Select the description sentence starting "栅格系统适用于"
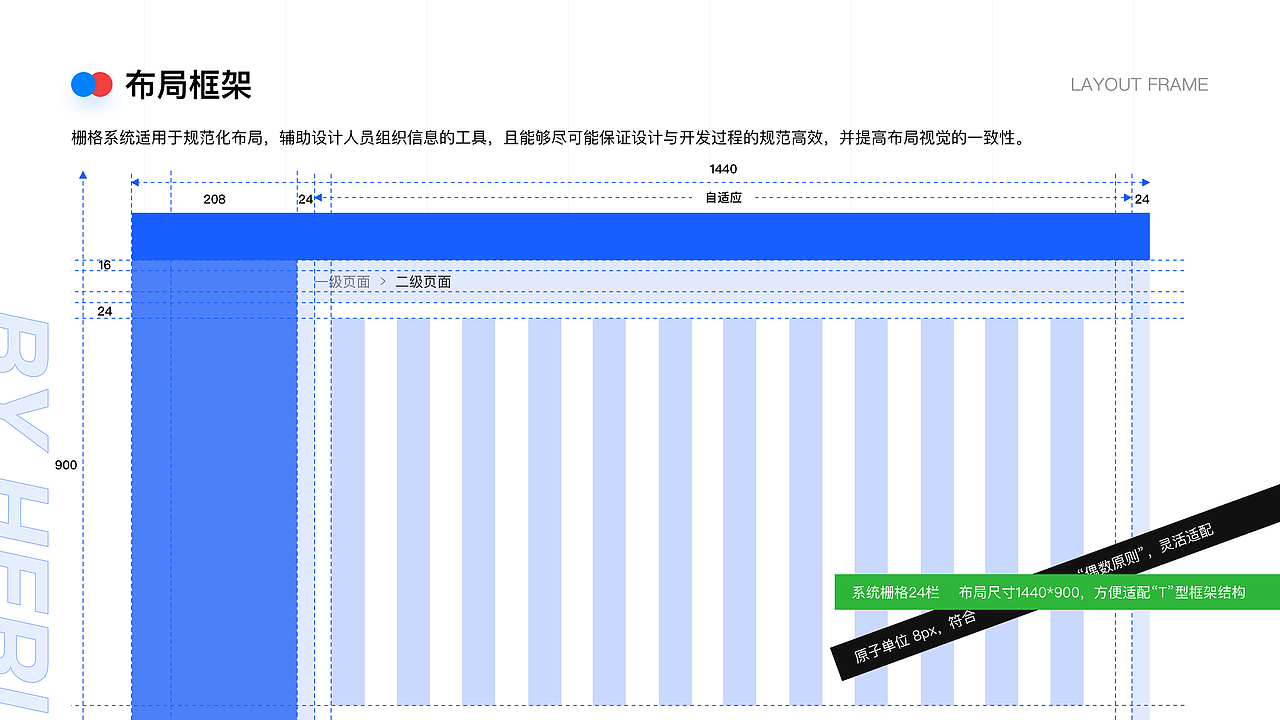 (x=549, y=138)
